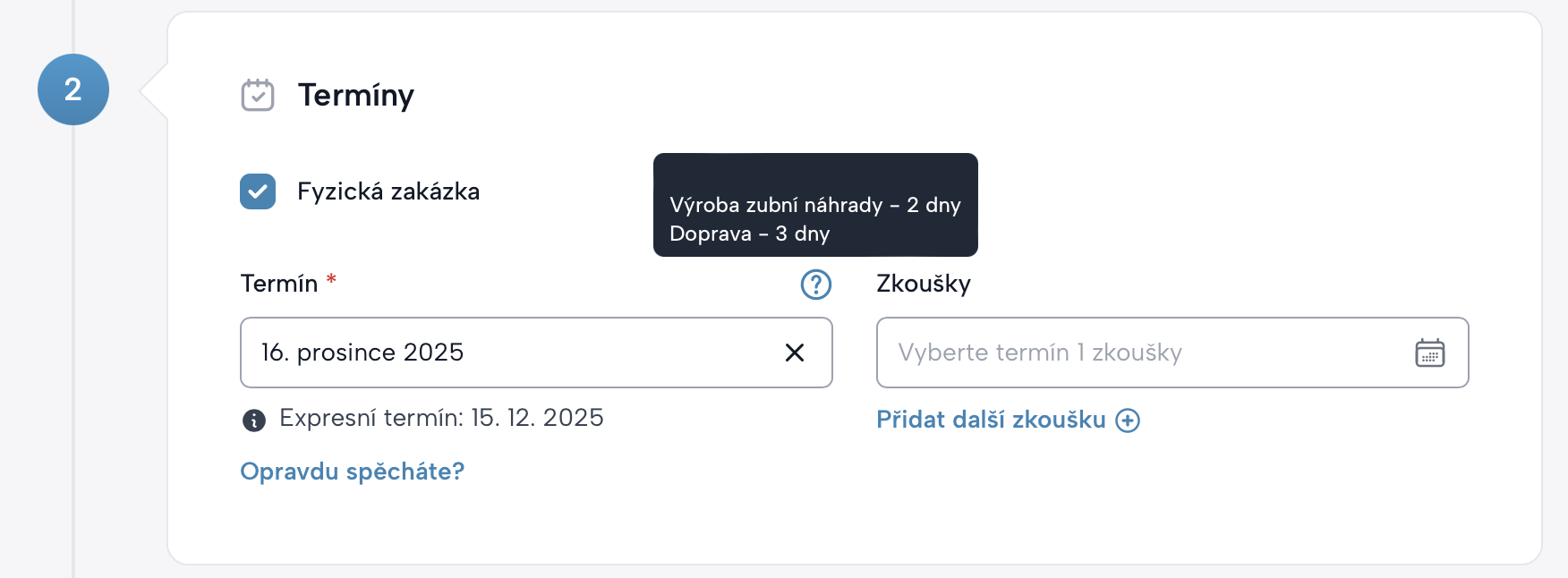Uncheck the Fyzická zakázka checkbox
1568x578 pixels.
258,191
